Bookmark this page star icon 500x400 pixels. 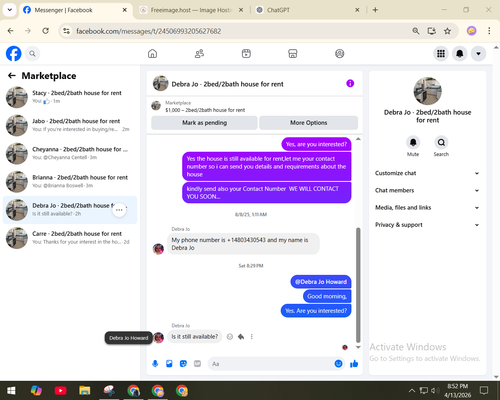pyautogui.click(x=447, y=31)
